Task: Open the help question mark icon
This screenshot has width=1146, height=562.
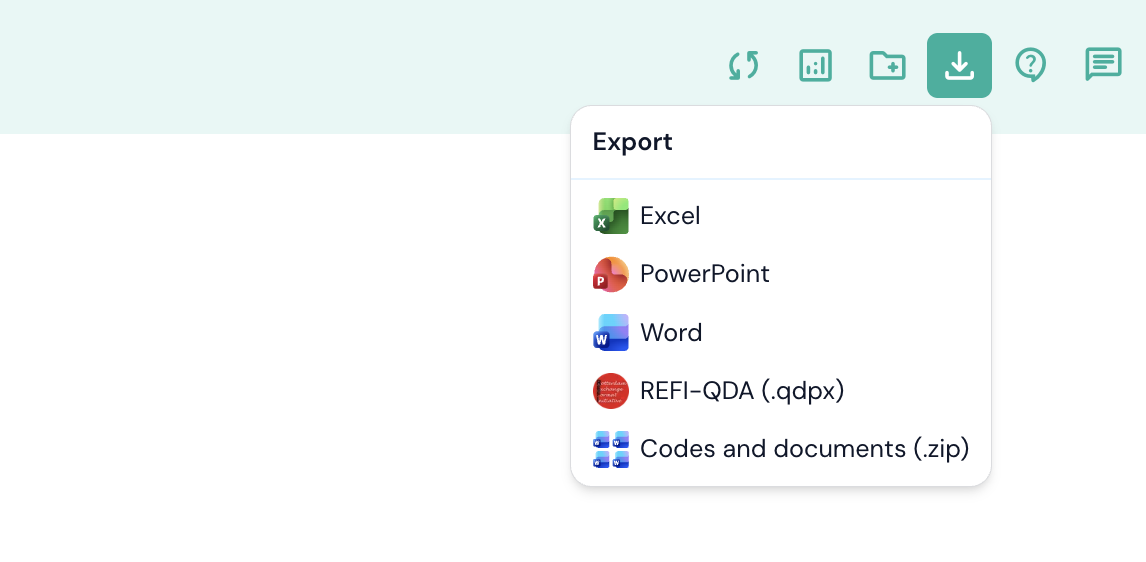Action: (x=1030, y=66)
